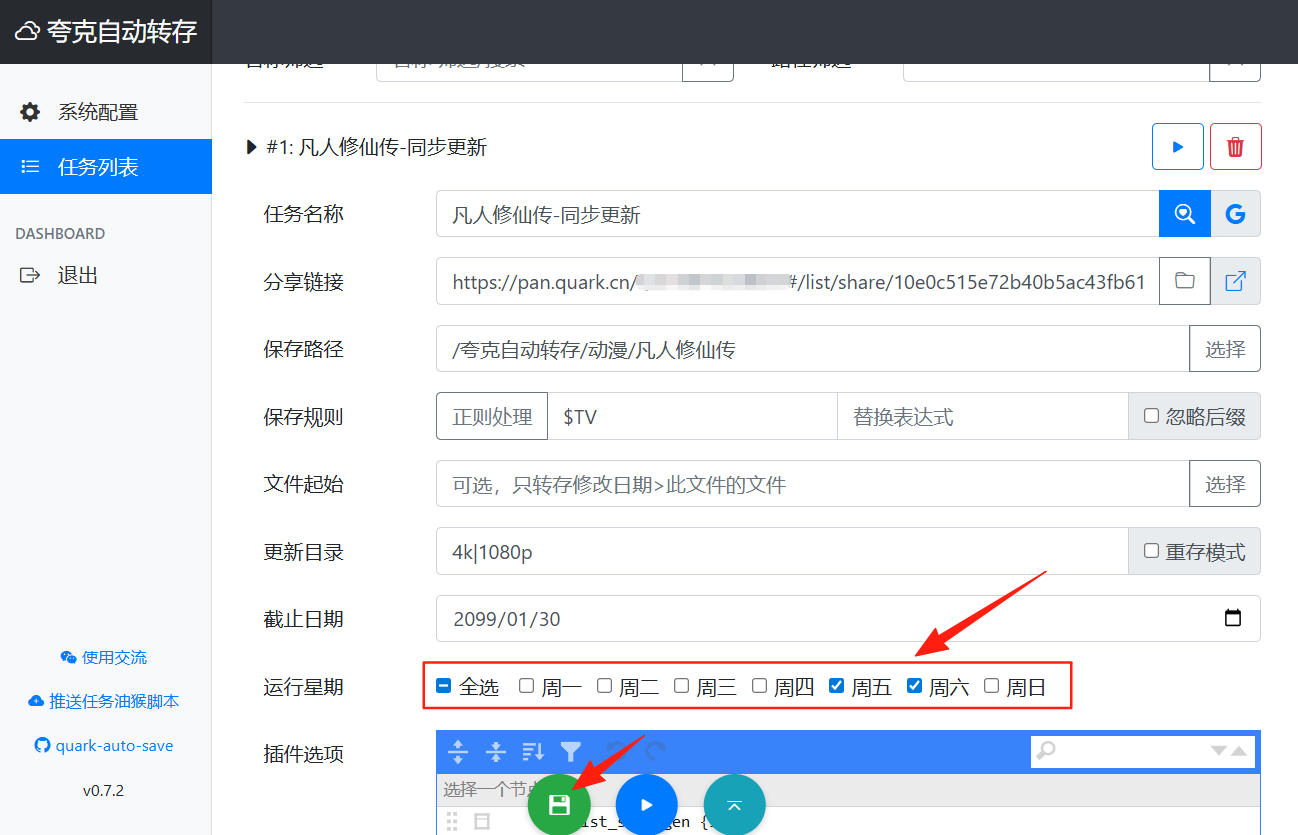Open the folder icon next to the share link
Screen dimensions: 1298x835
(1185, 281)
